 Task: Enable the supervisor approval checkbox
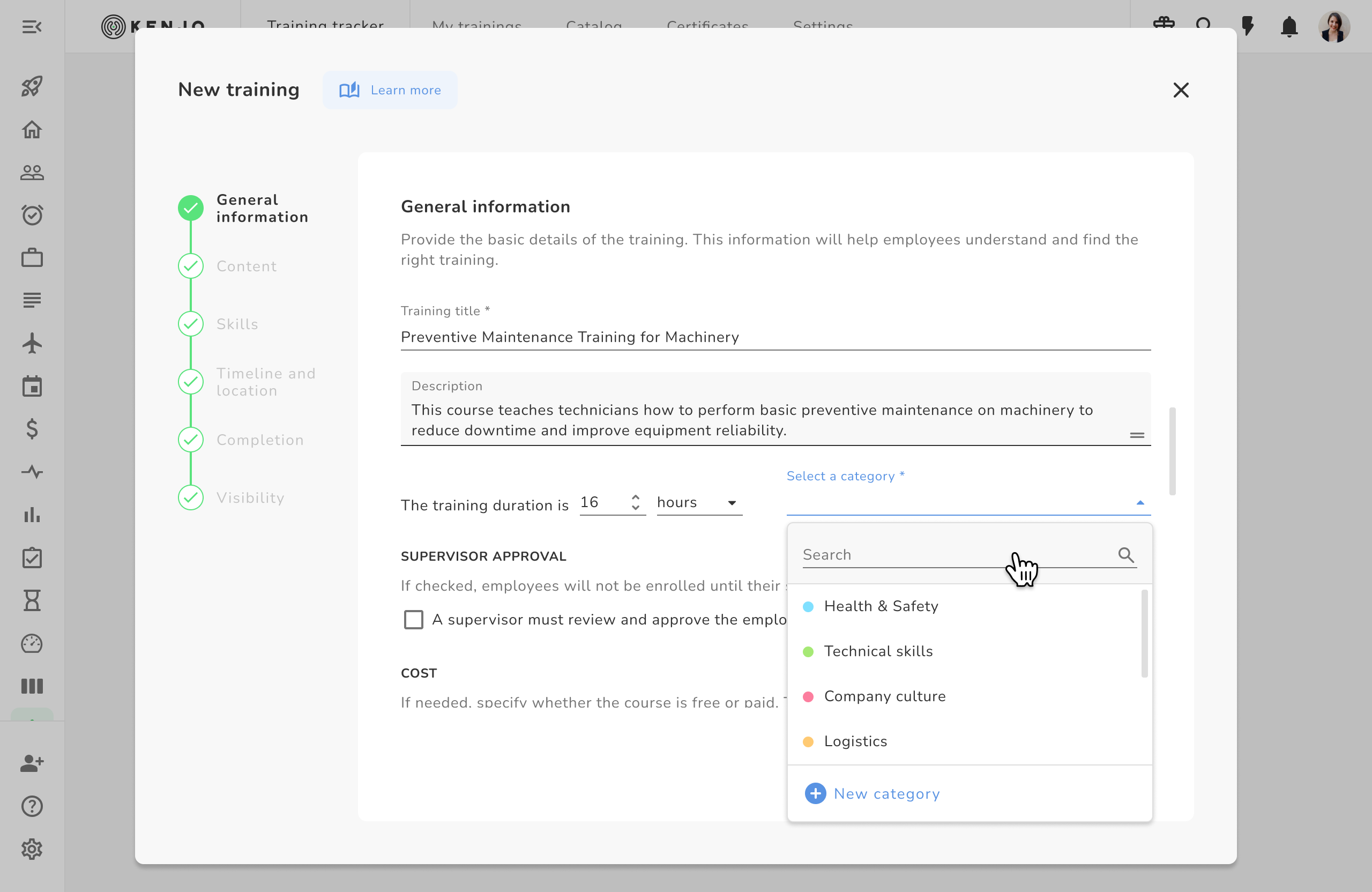[413, 620]
